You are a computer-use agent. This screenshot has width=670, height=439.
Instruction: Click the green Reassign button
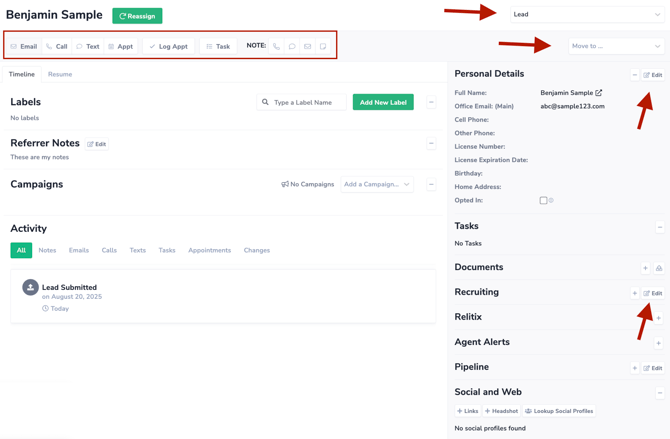coord(137,16)
